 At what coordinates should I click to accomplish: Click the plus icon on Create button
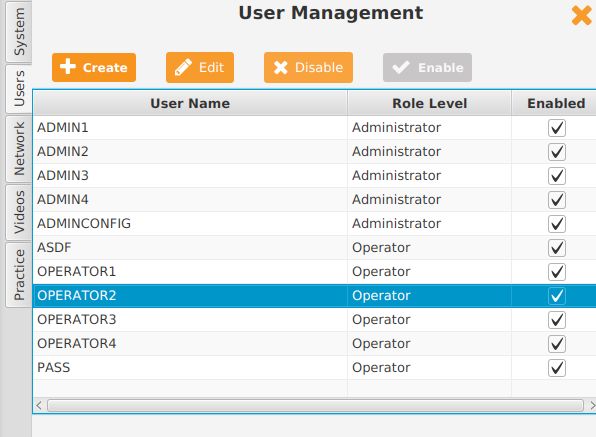[68, 66]
